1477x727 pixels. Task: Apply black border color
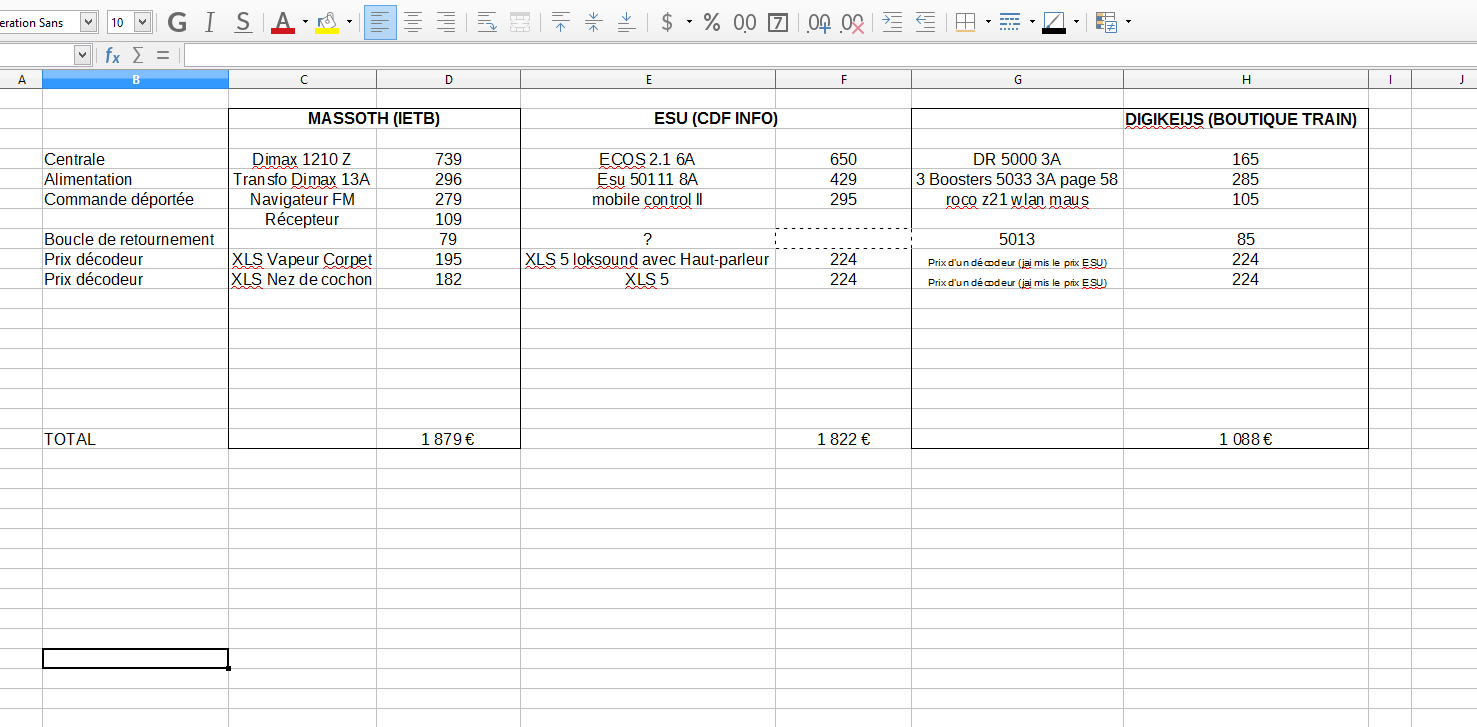click(x=1054, y=22)
